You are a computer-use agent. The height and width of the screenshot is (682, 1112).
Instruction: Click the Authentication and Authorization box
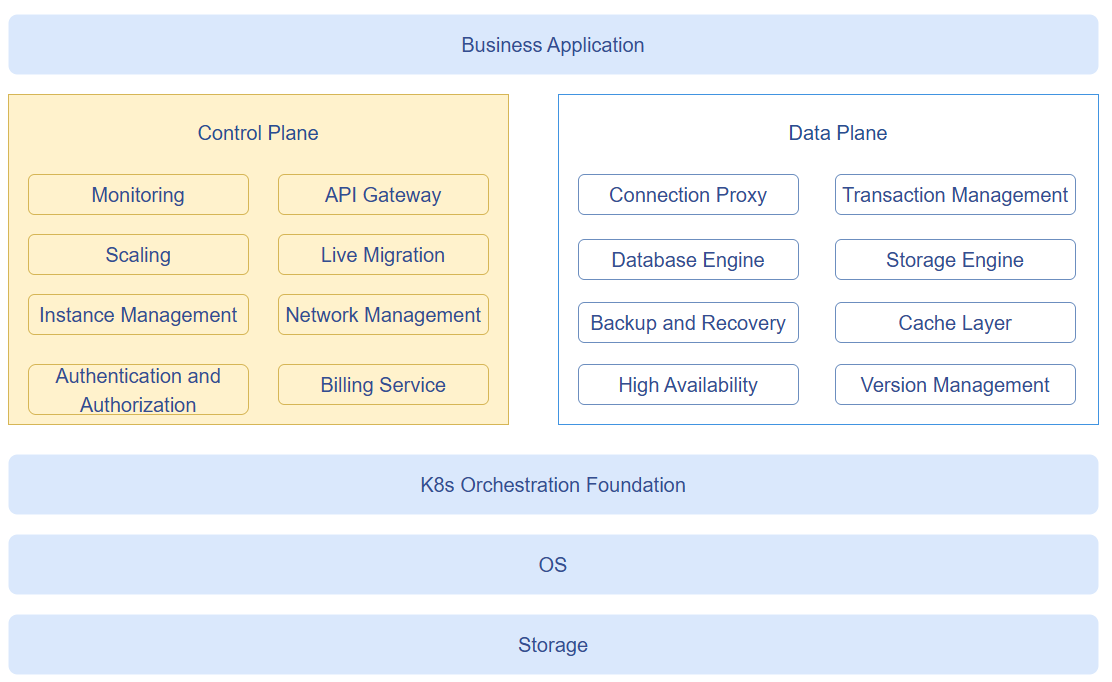tap(138, 389)
